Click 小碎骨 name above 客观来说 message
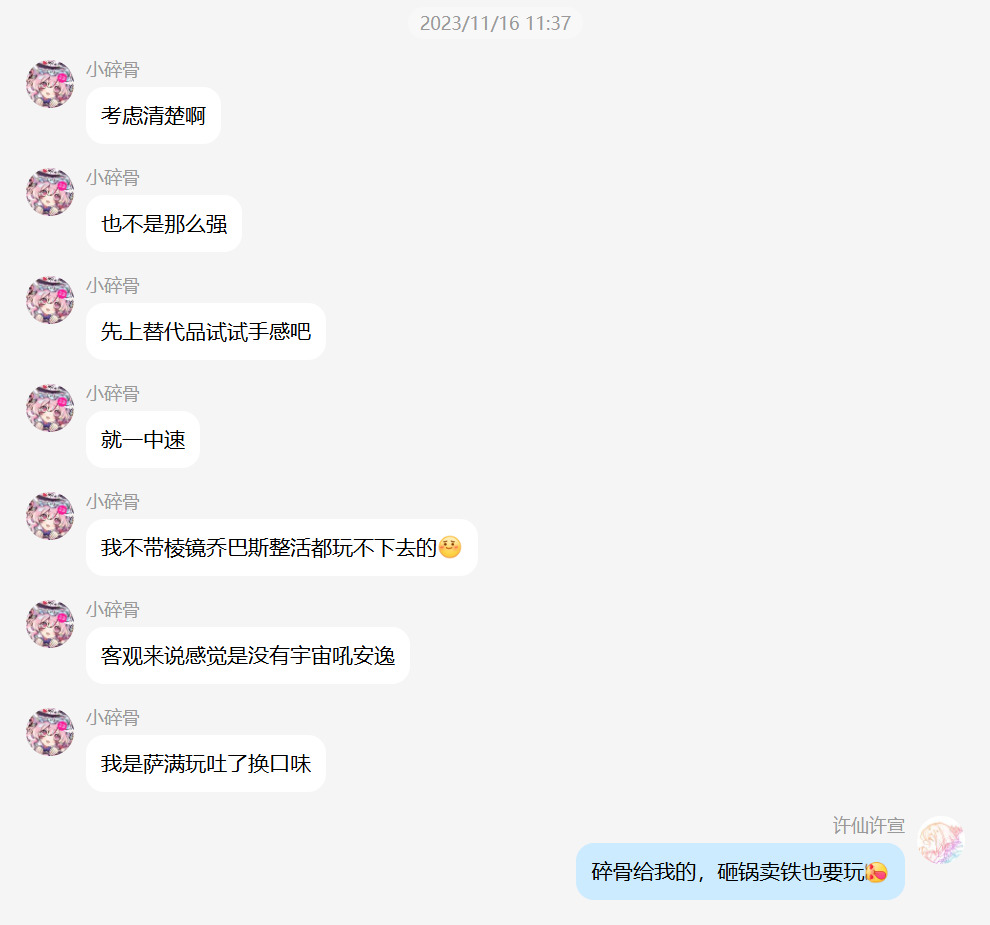The height and width of the screenshot is (925, 990). click(113, 609)
